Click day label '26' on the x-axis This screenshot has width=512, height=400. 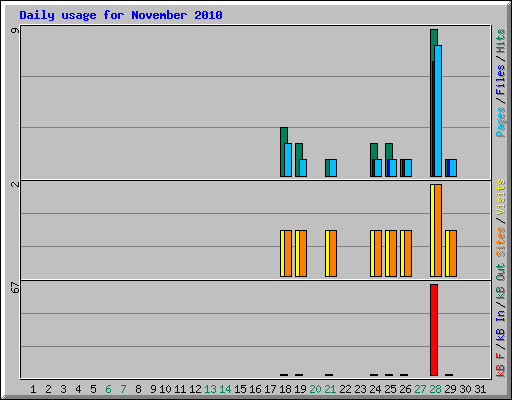405,389
